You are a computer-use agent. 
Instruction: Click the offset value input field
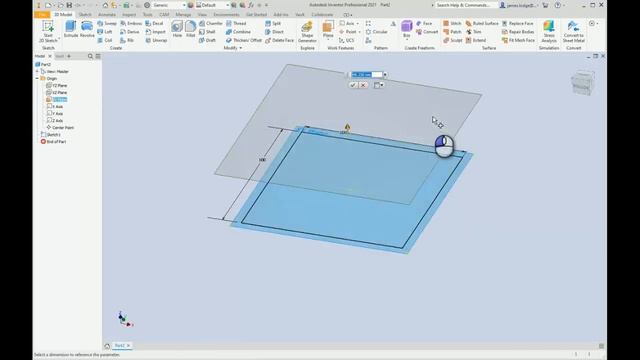(x=367, y=75)
